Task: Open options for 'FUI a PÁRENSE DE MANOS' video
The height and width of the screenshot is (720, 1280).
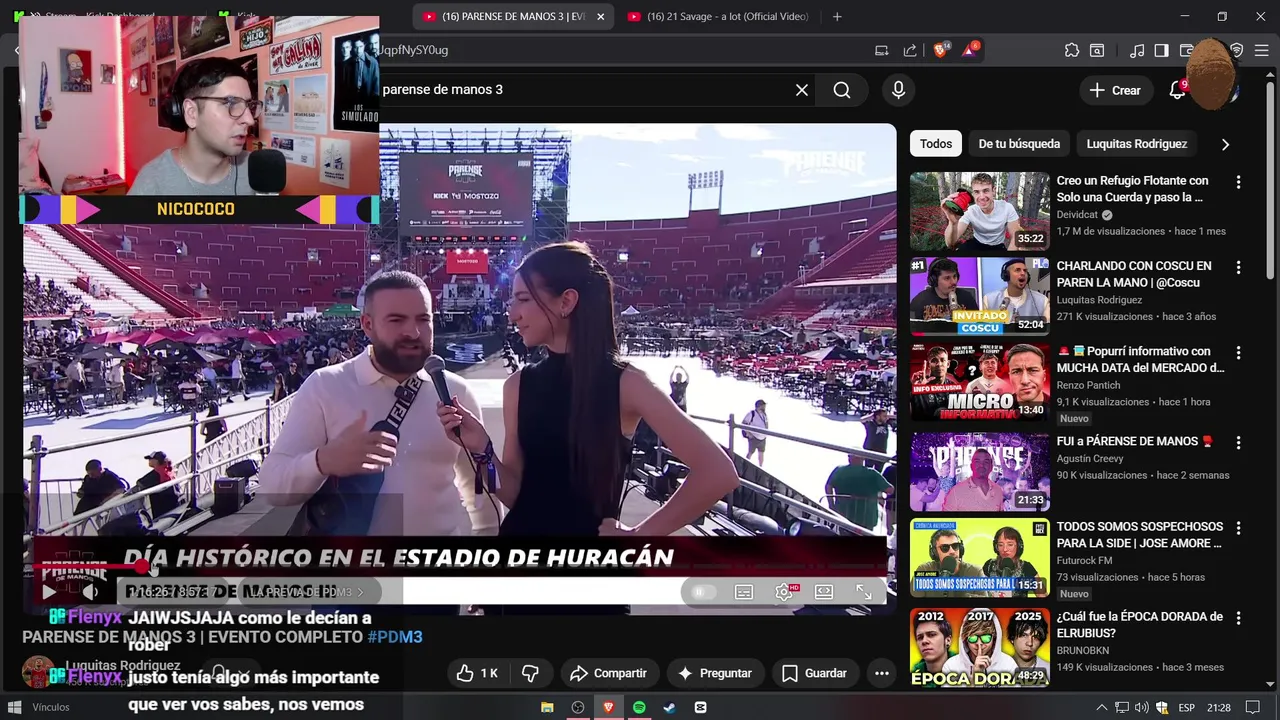Action: click(1238, 442)
